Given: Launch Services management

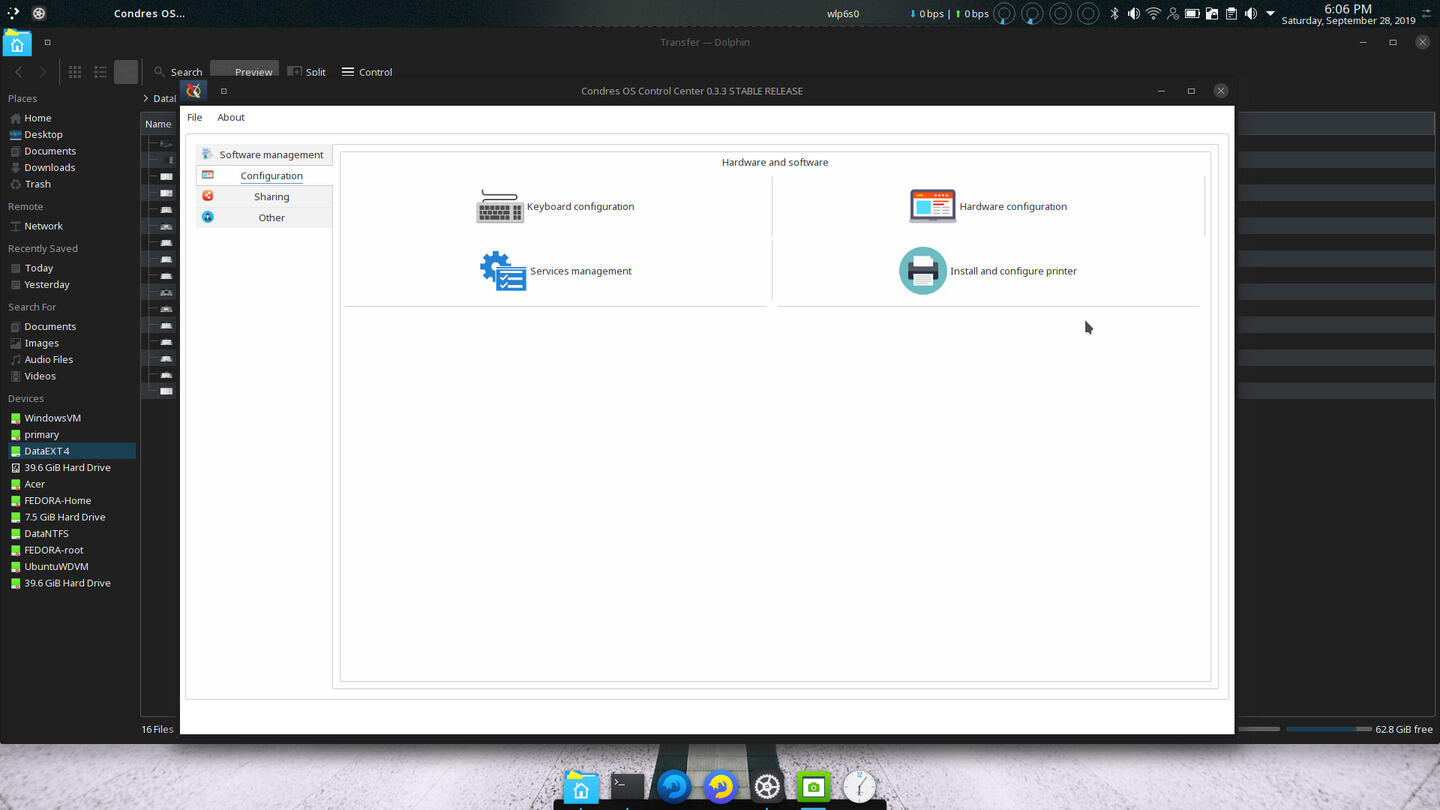Looking at the screenshot, I should (x=555, y=271).
